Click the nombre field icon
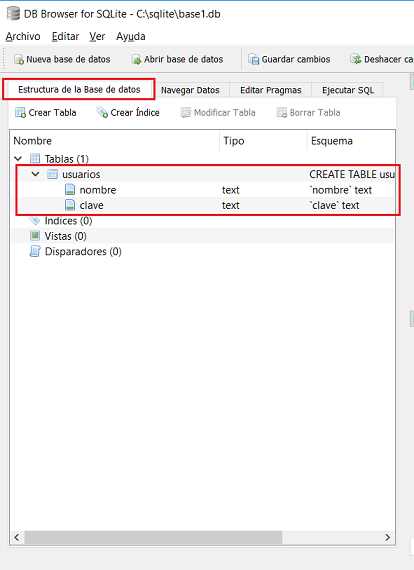Viewport: 414px width, 570px height. pos(70,190)
